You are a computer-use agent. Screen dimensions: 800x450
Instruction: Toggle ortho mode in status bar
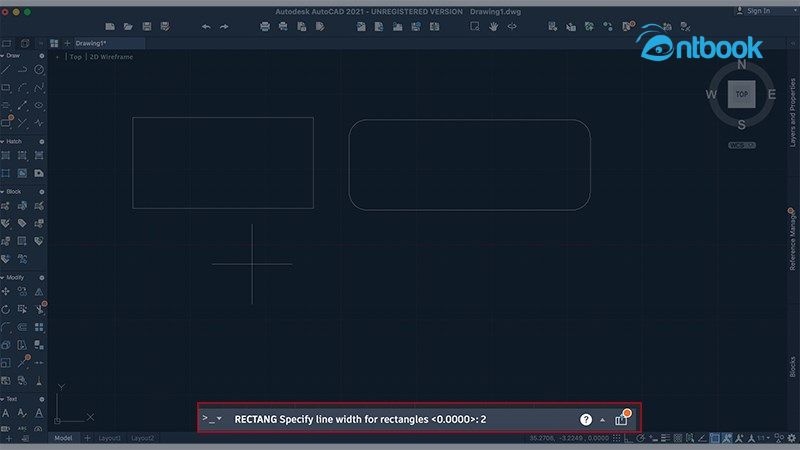click(629, 438)
